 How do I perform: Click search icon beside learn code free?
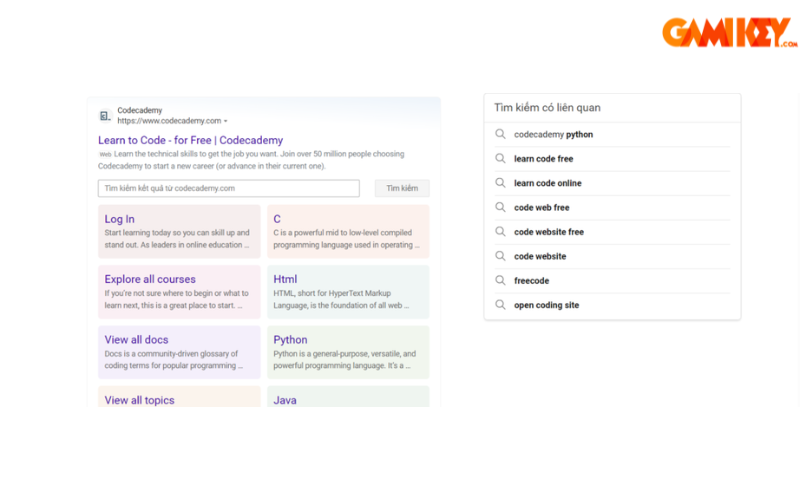click(x=501, y=159)
